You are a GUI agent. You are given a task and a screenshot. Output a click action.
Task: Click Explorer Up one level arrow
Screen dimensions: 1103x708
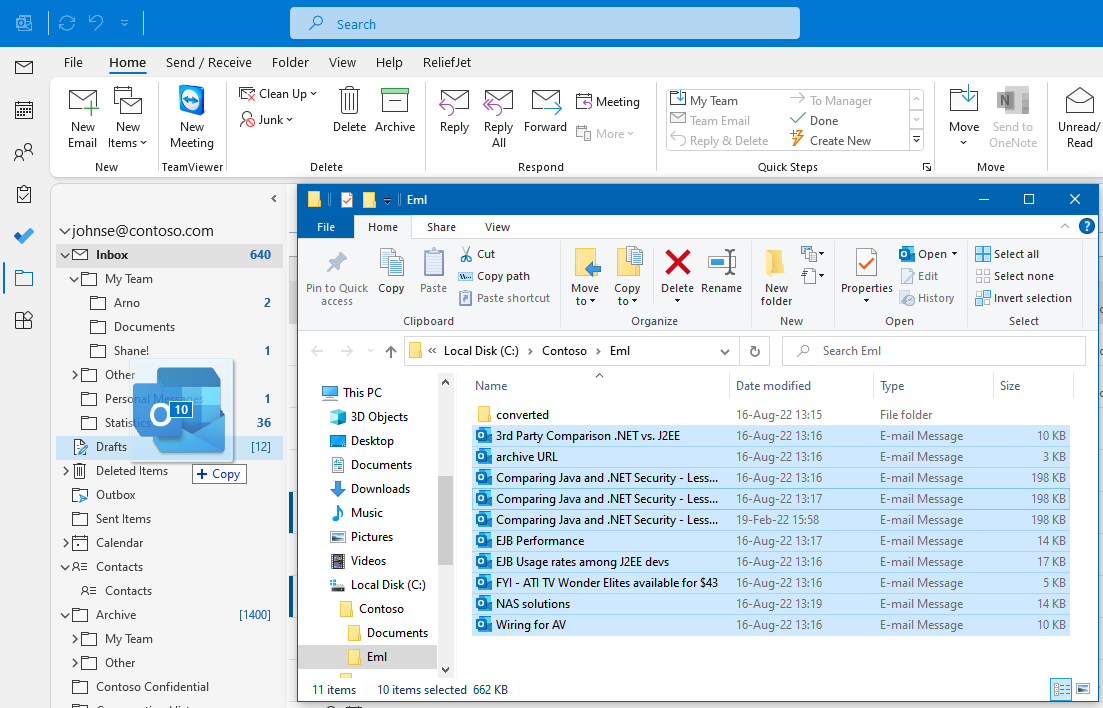pos(391,351)
